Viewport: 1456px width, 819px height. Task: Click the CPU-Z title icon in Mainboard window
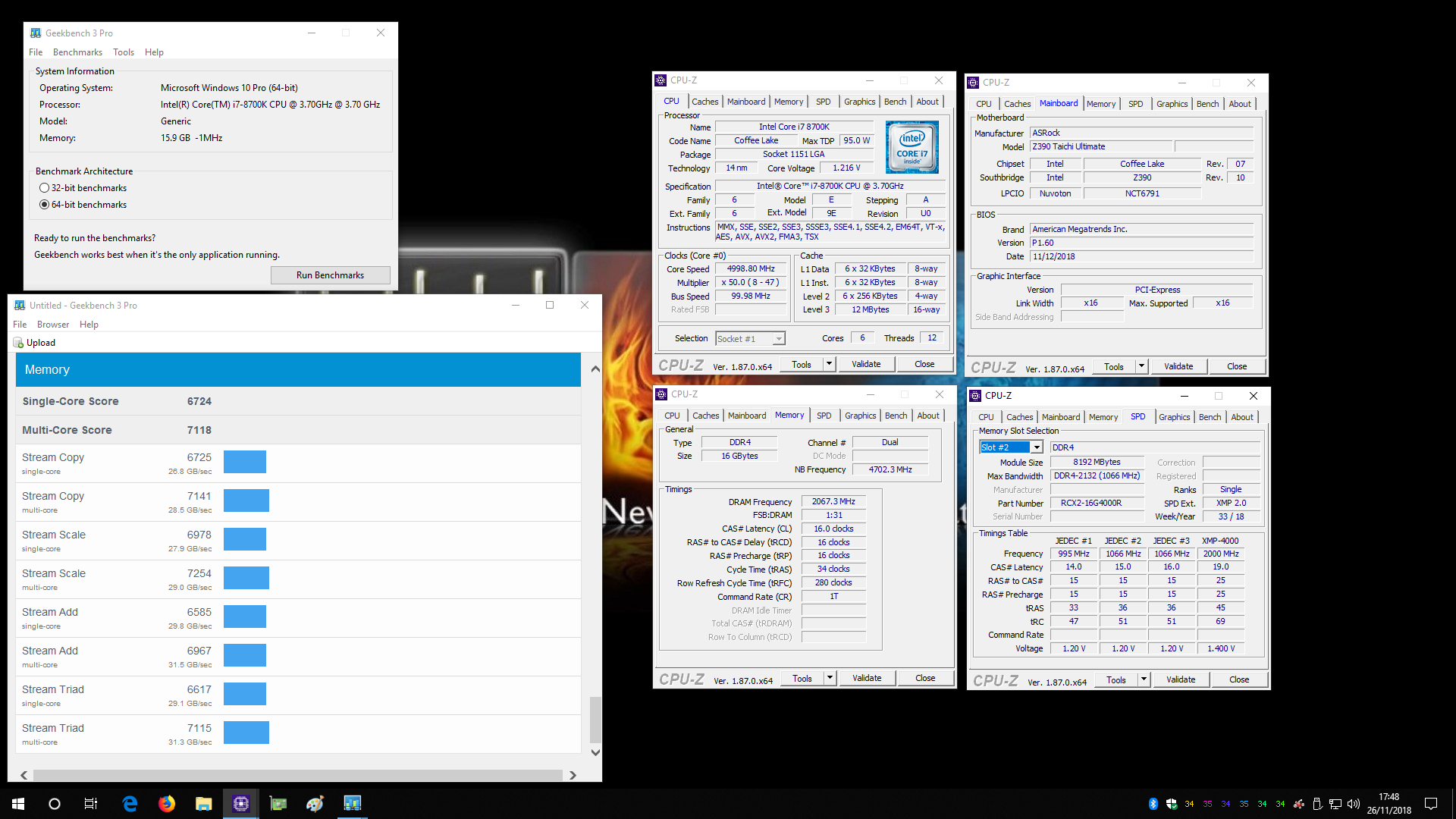click(974, 83)
